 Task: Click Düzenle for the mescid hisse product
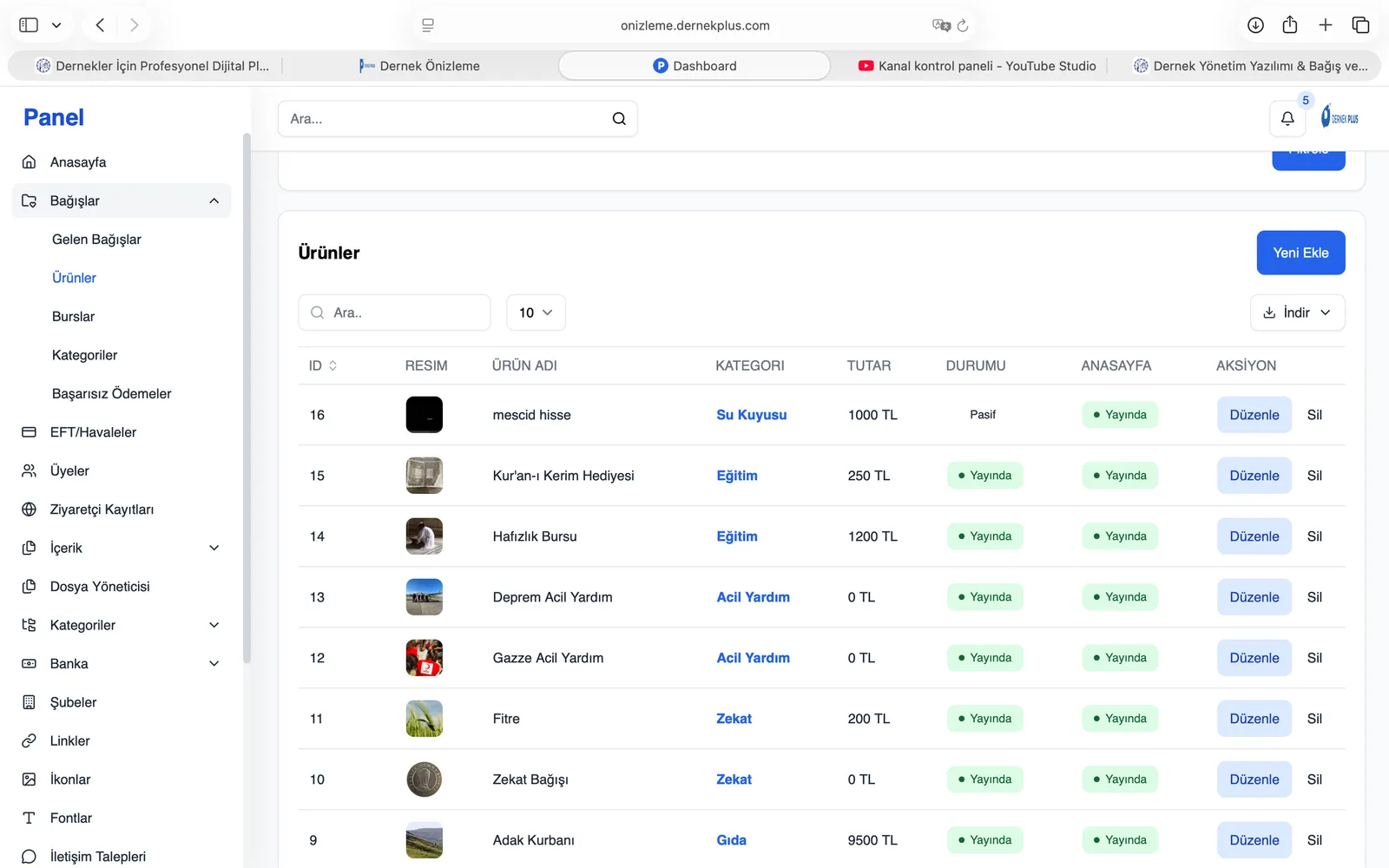pos(1254,415)
